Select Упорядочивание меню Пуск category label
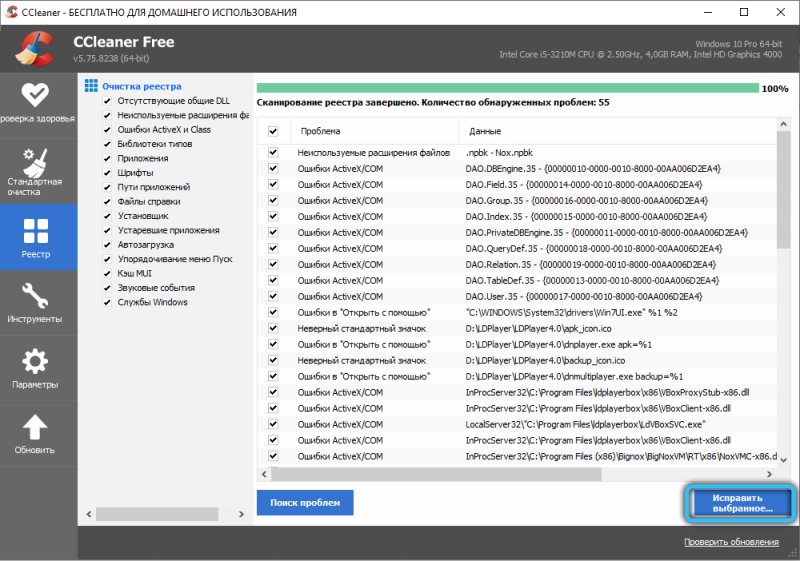 174,259
